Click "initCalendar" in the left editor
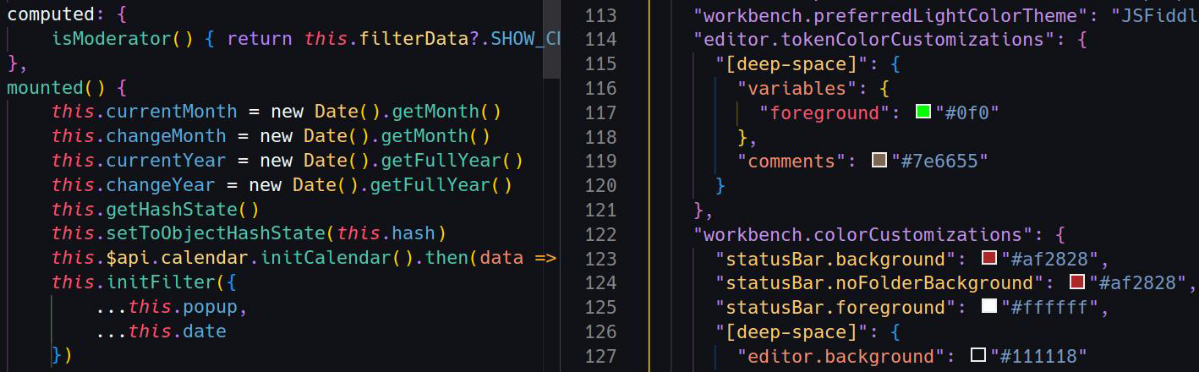1199x372 pixels. tap(327, 258)
